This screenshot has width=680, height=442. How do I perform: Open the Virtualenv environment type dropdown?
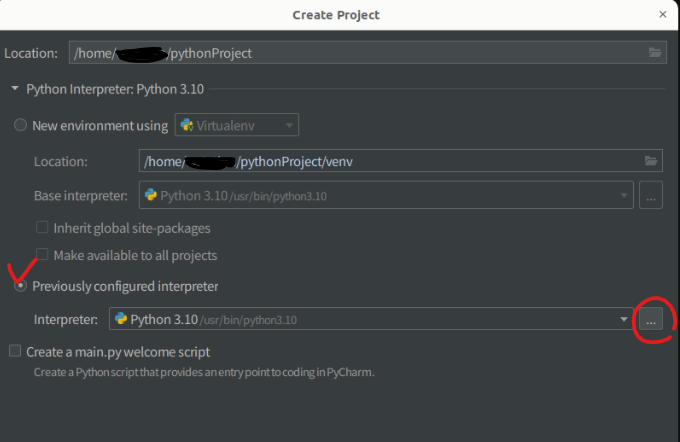click(237, 125)
